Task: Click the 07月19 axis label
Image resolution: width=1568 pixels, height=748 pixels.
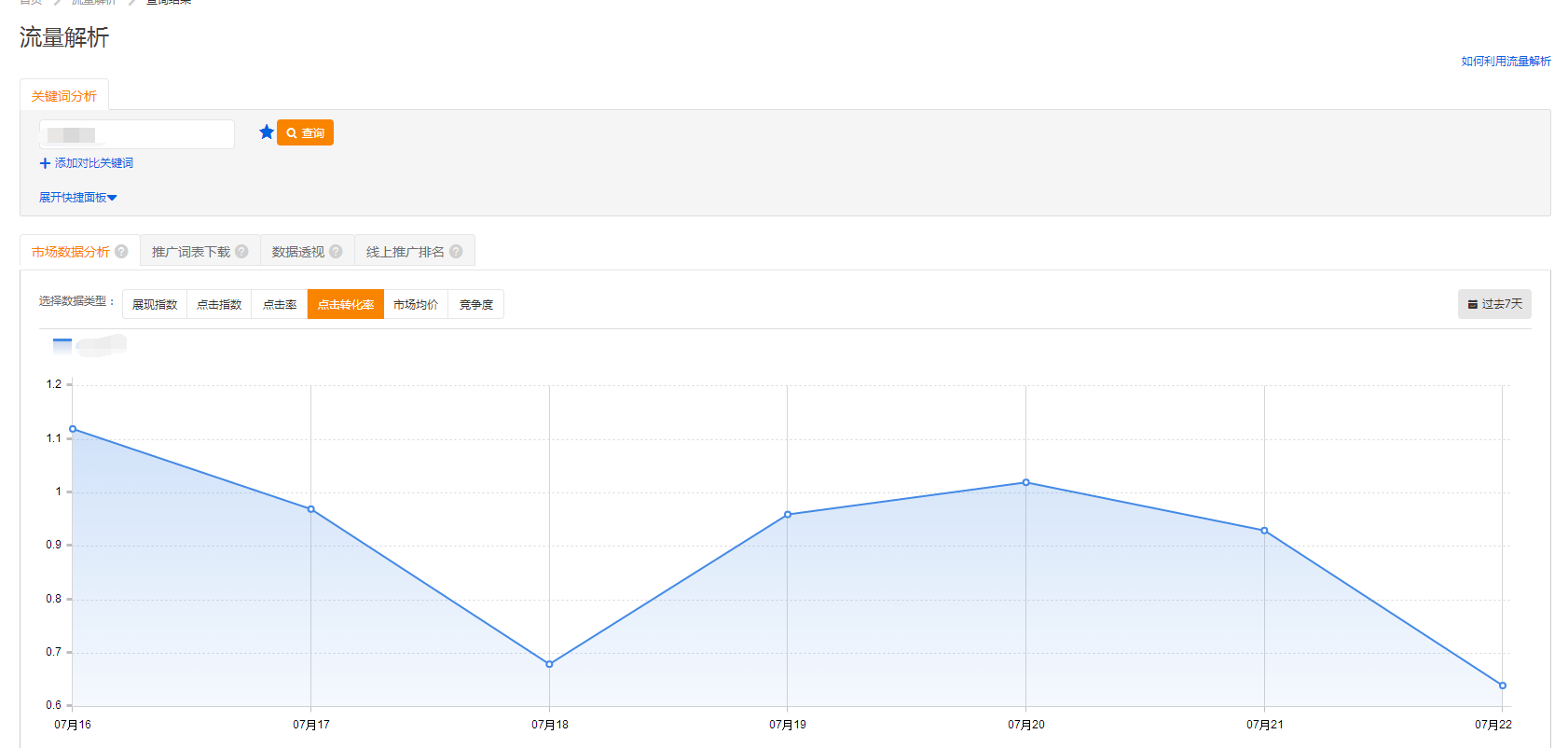Action: [788, 725]
